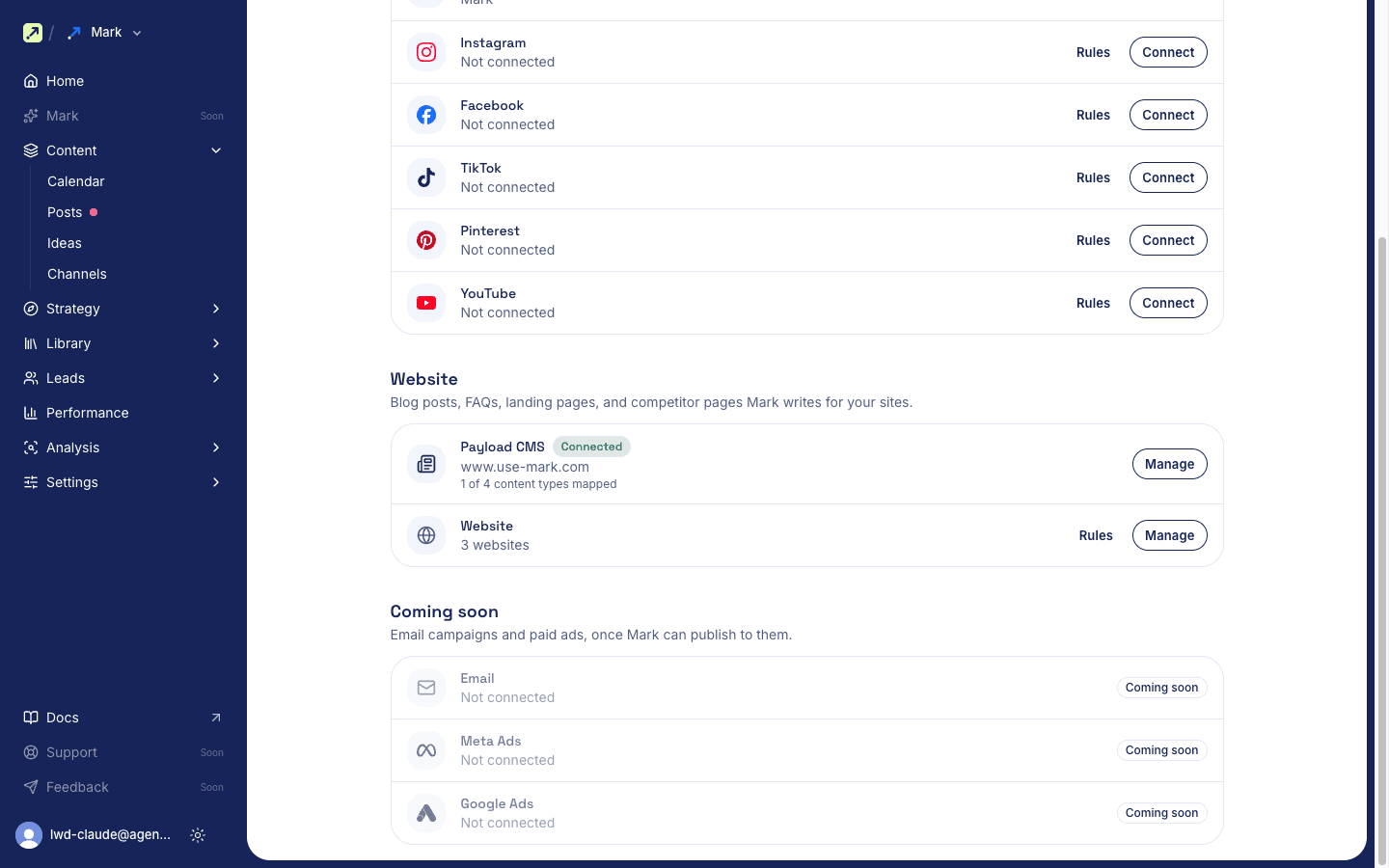Open the Ideas page
The image size is (1389, 868).
[x=65, y=243]
